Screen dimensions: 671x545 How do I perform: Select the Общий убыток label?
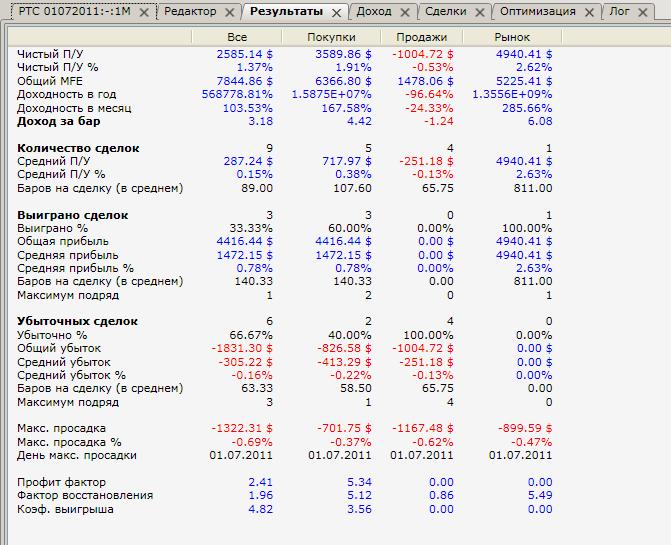[59, 348]
